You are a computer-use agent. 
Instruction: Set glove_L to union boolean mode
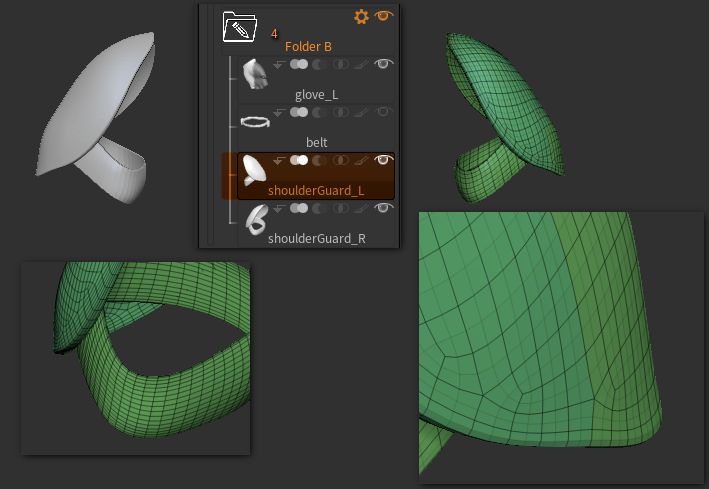point(299,65)
